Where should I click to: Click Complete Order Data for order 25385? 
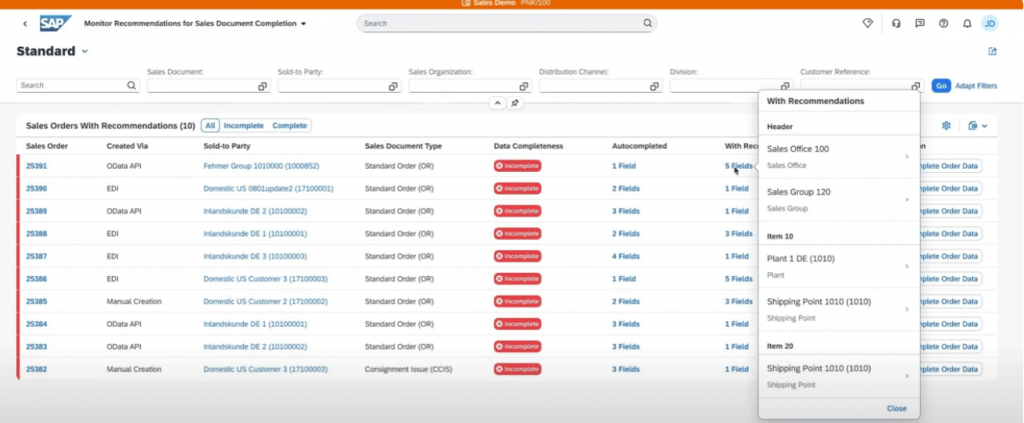pos(949,302)
